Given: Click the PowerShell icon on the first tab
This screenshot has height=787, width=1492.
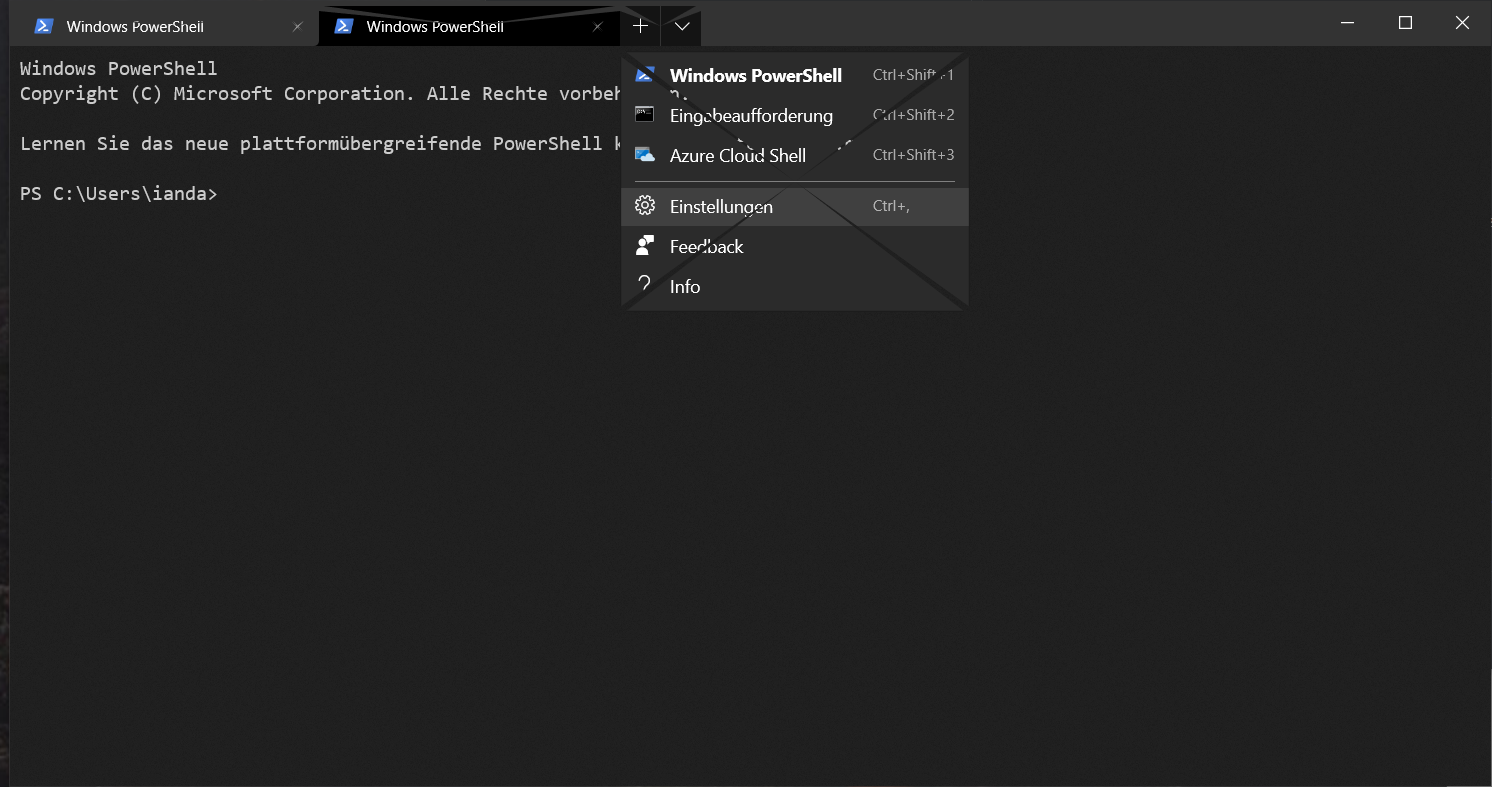Looking at the screenshot, I should pos(43,26).
